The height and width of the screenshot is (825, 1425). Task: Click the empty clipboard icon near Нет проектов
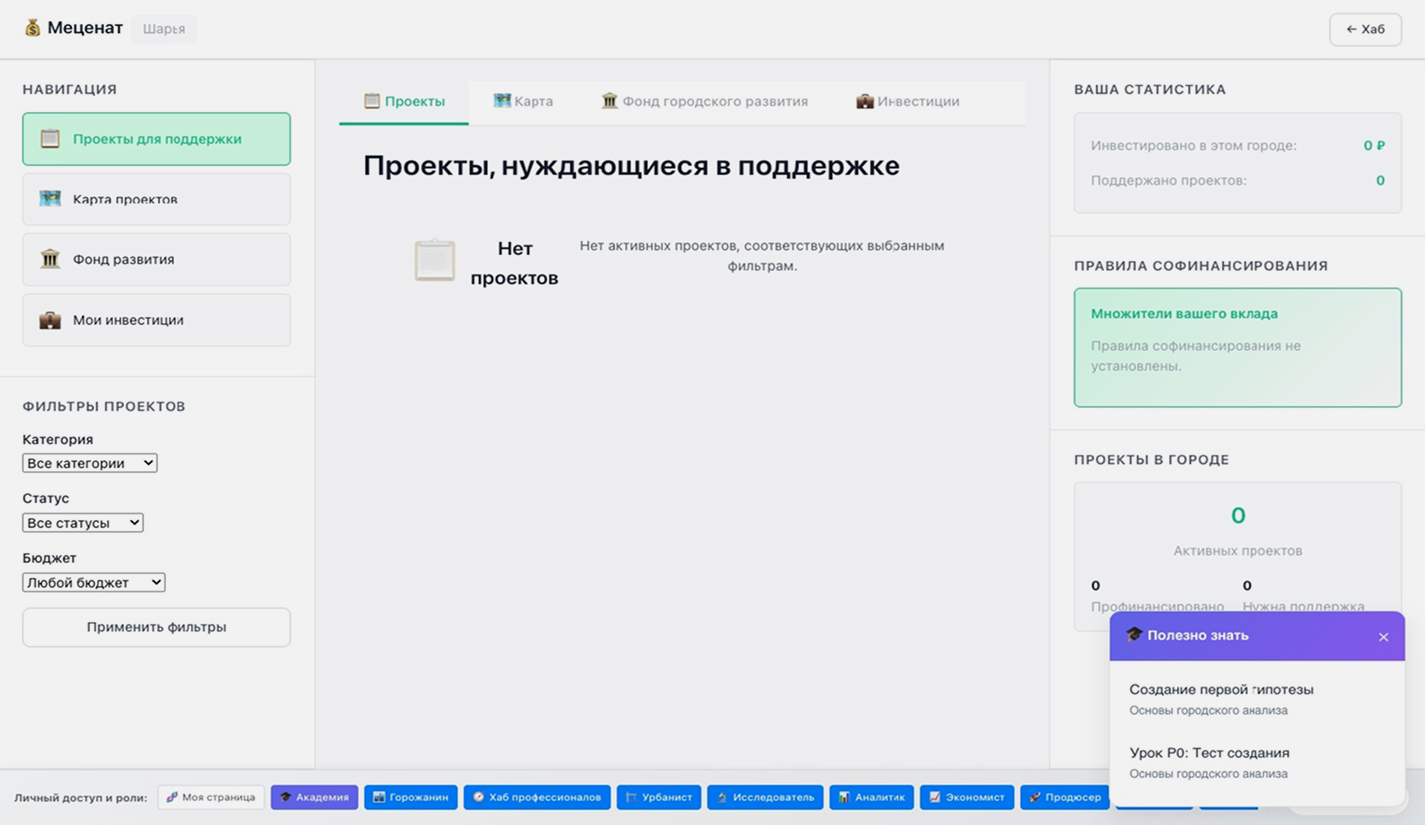tap(435, 261)
